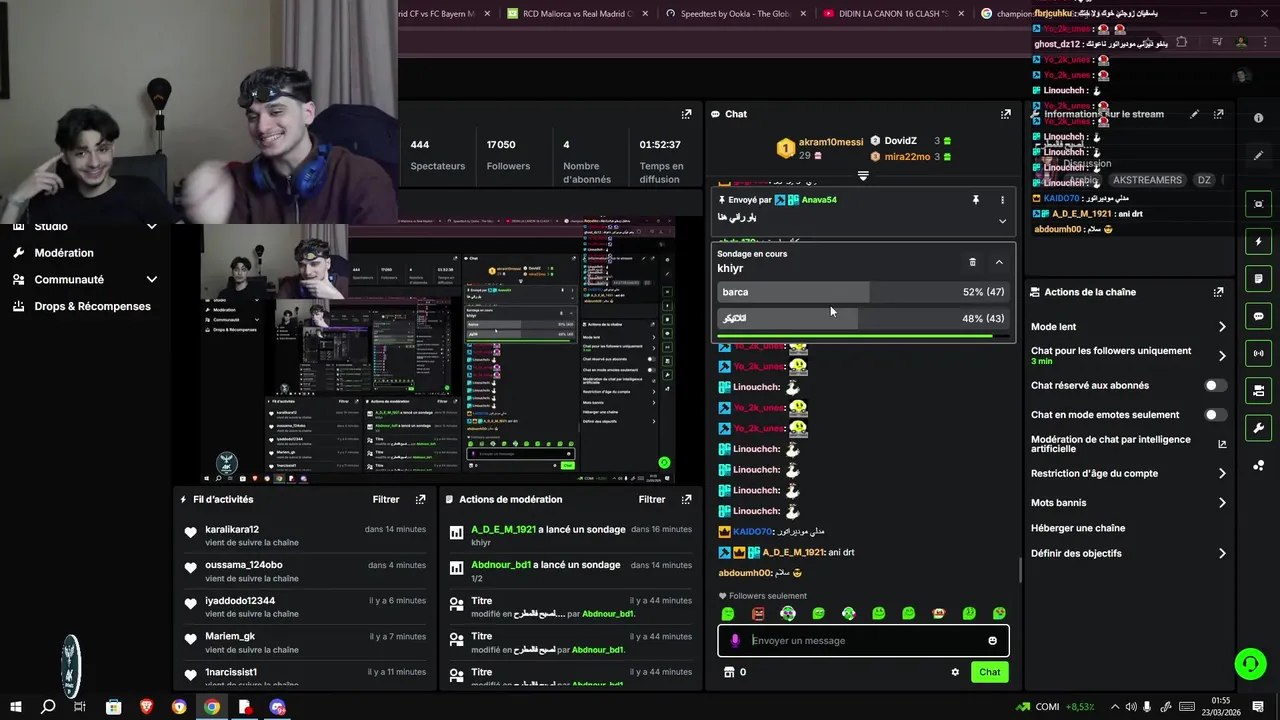Click the purple microphone icon in chat input
Image resolution: width=1280 pixels, height=720 pixels.
[x=735, y=641]
